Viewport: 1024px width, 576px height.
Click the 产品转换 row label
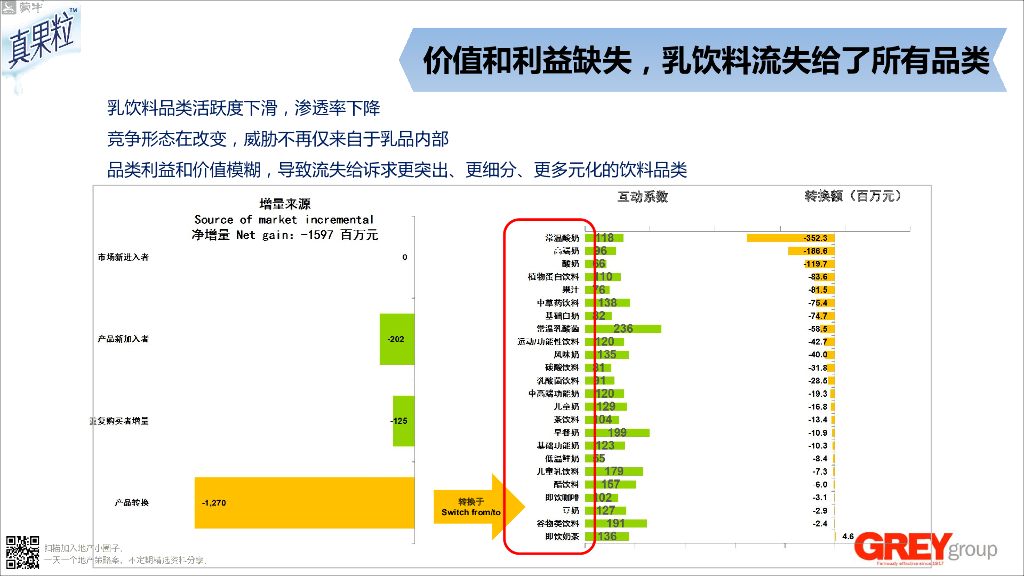(x=132, y=503)
